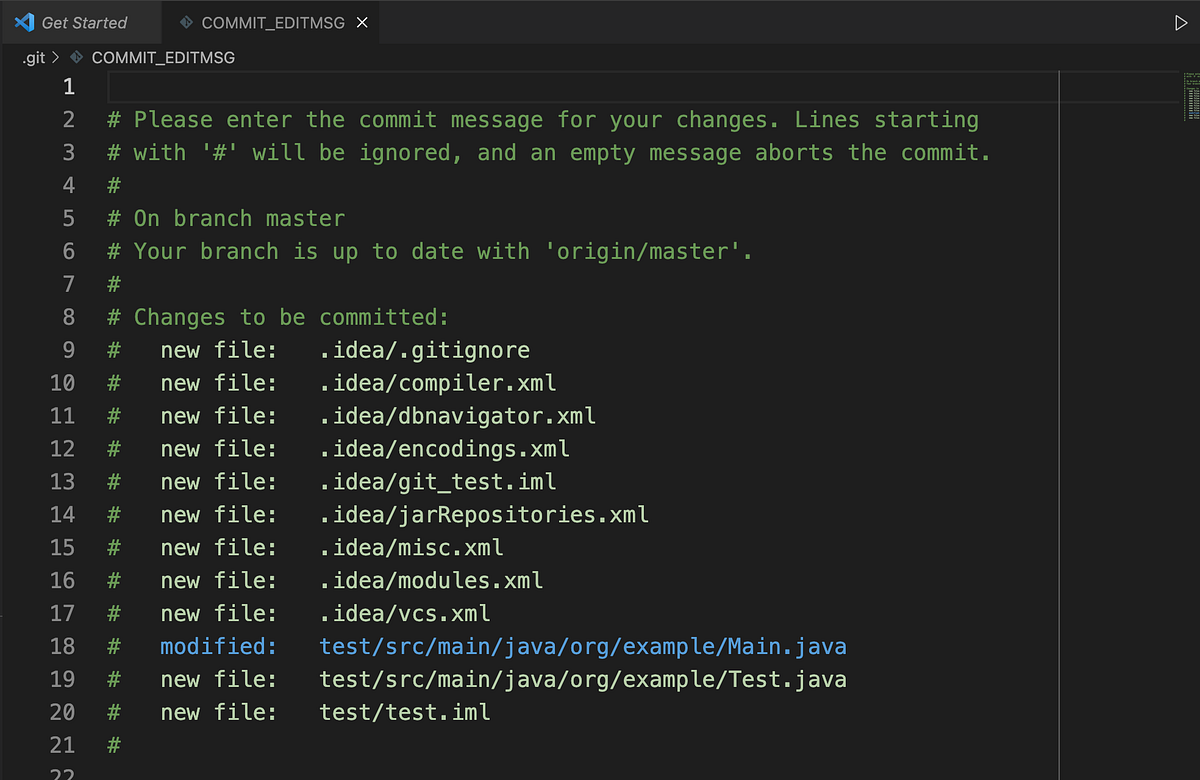1200x780 pixels.
Task: Click the blue modified Main.java file path
Action: [583, 646]
